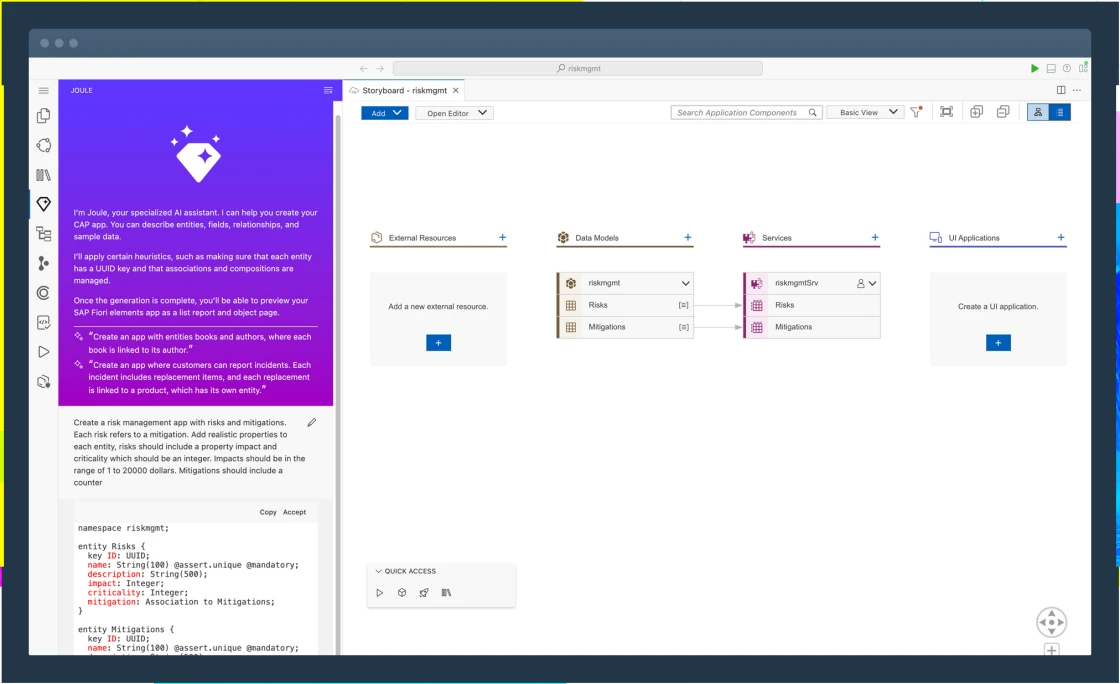This screenshot has width=1120, height=684.
Task: Go forward with the navigation arrow
Action: [x=380, y=69]
